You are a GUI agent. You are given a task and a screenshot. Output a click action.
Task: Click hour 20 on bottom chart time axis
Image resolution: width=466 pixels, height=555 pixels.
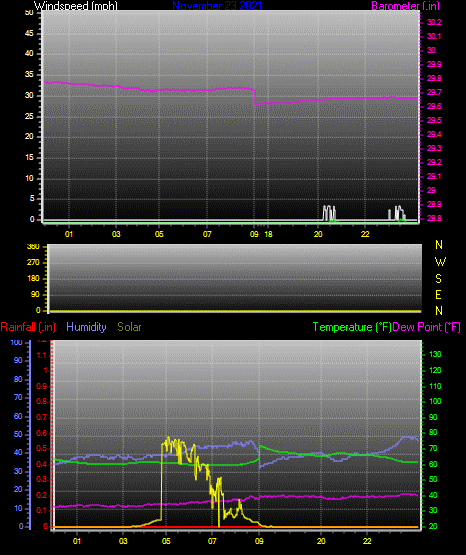click(x=321, y=541)
